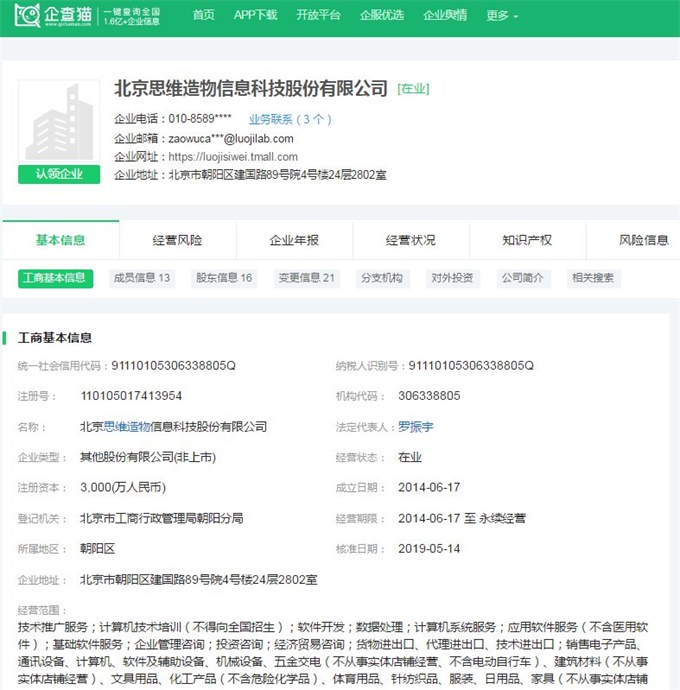Click the 经营范围 label
Viewport: 680px width, 690px height.
pyautogui.click(x=41, y=610)
